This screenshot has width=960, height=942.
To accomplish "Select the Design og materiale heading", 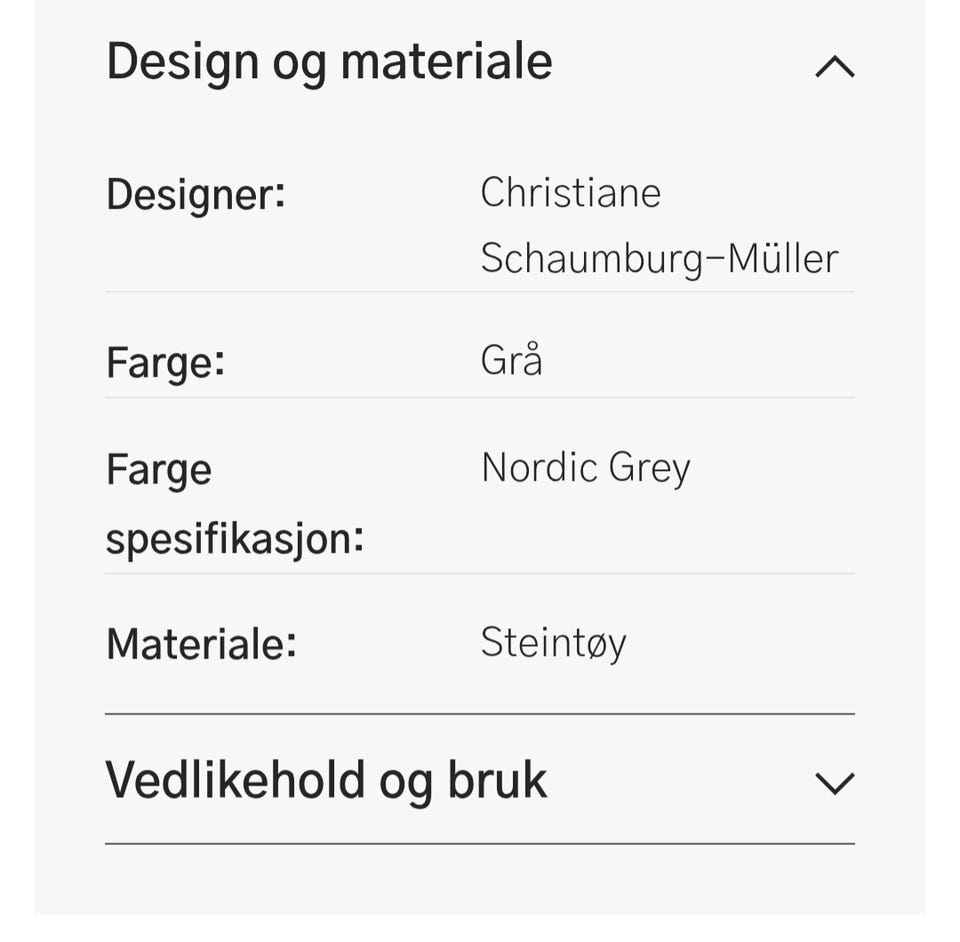I will [328, 62].
